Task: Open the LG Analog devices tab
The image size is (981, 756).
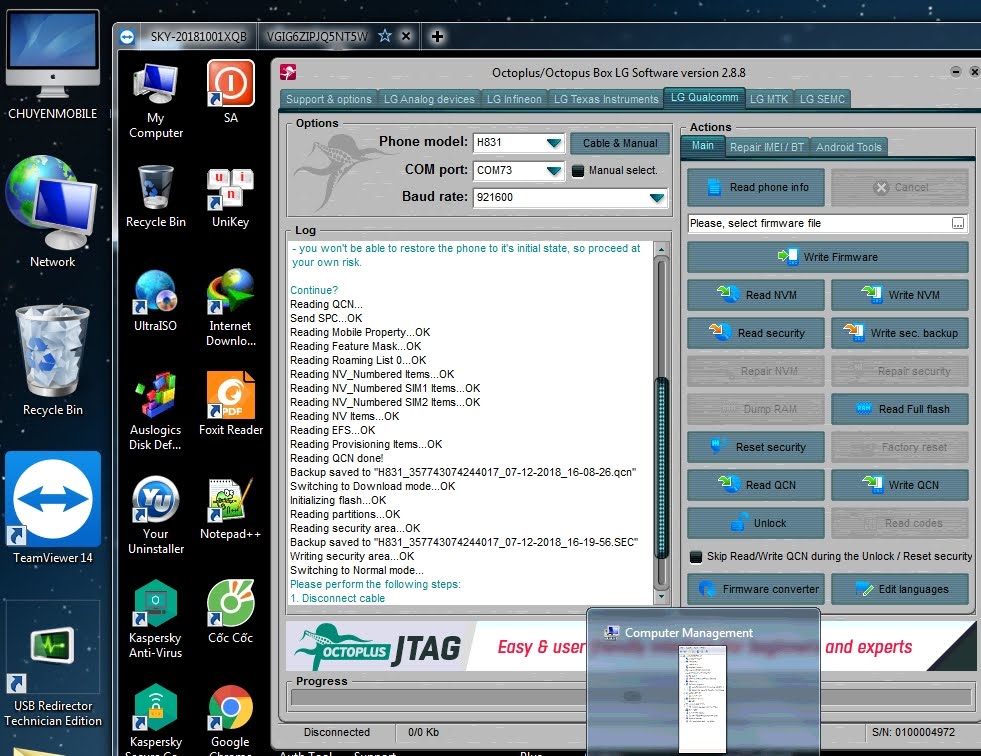Action: [429, 99]
